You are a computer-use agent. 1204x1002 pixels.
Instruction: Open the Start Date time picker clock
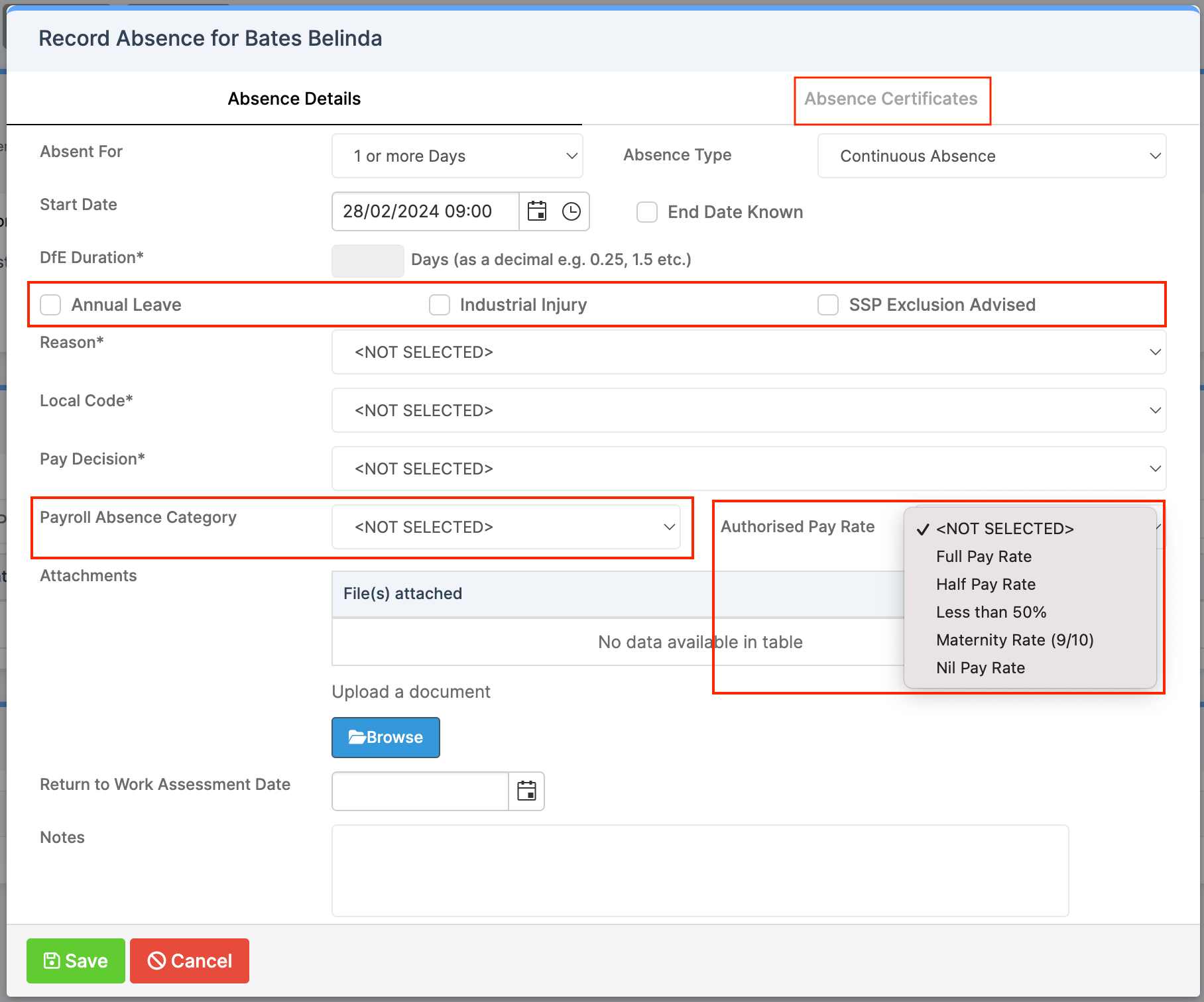(x=570, y=211)
